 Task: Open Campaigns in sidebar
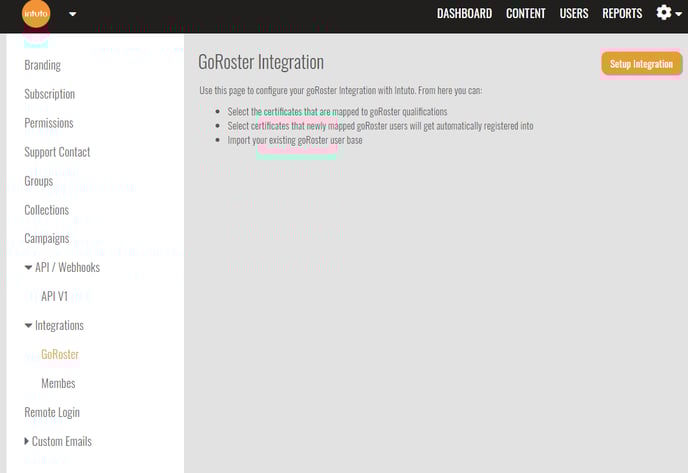click(47, 239)
